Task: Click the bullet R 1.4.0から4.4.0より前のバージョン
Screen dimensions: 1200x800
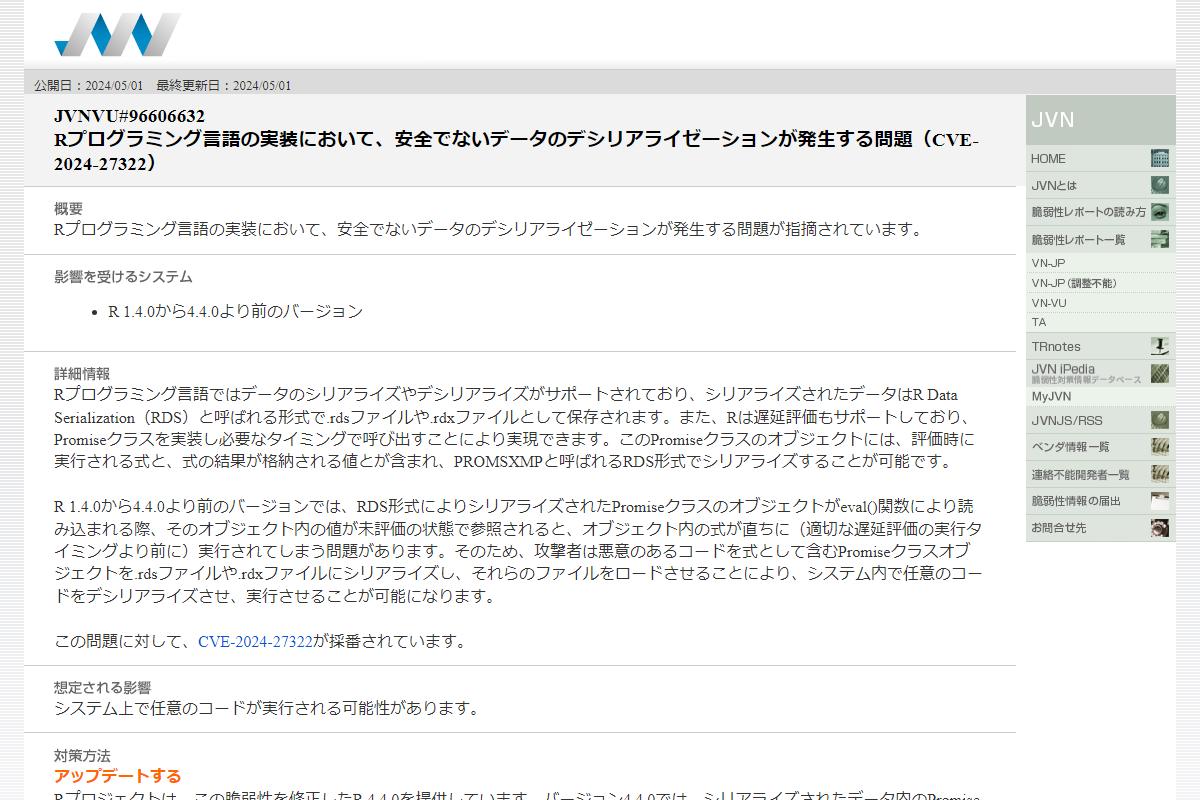Action: (x=235, y=311)
